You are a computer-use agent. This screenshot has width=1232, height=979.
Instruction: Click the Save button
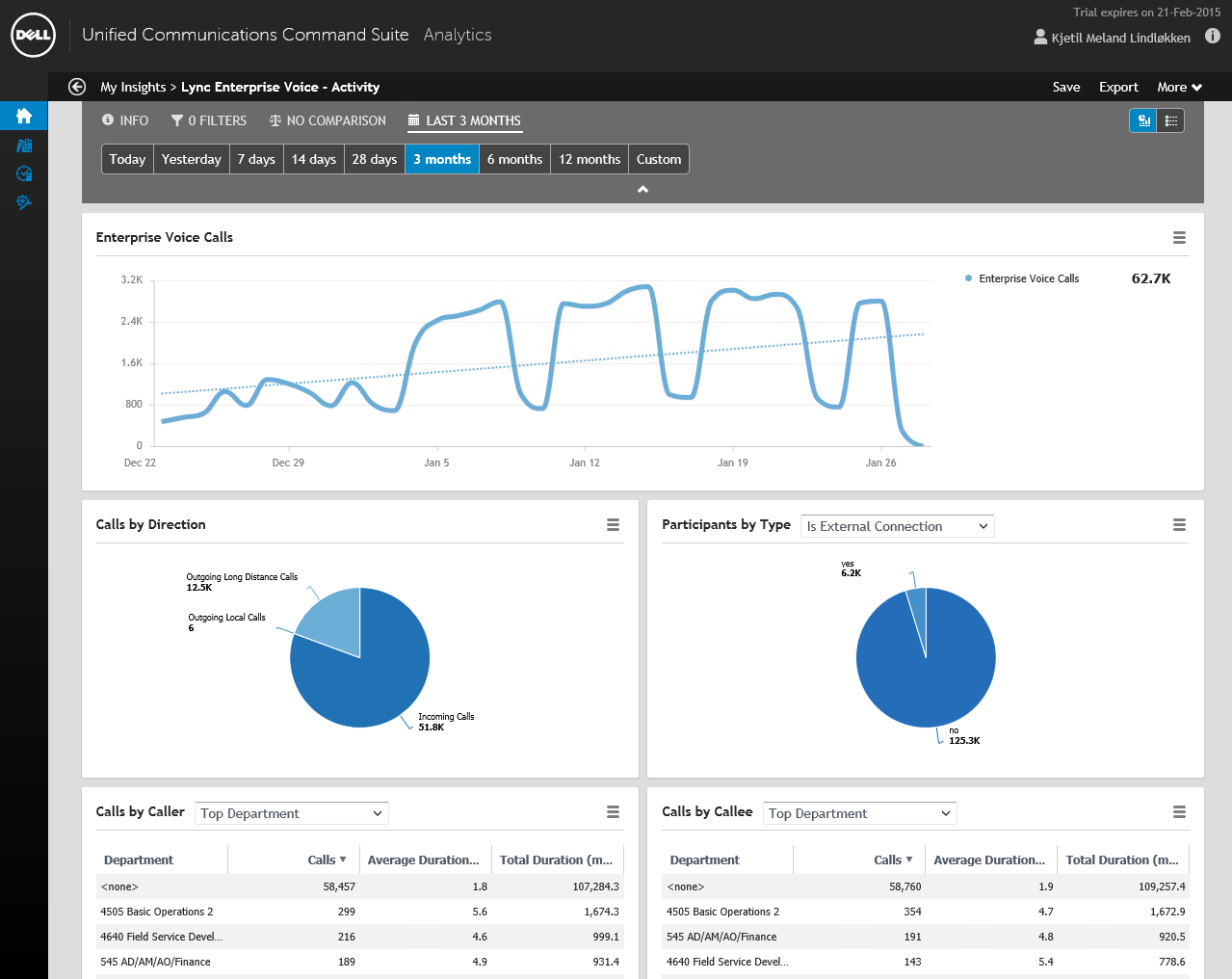click(1066, 87)
